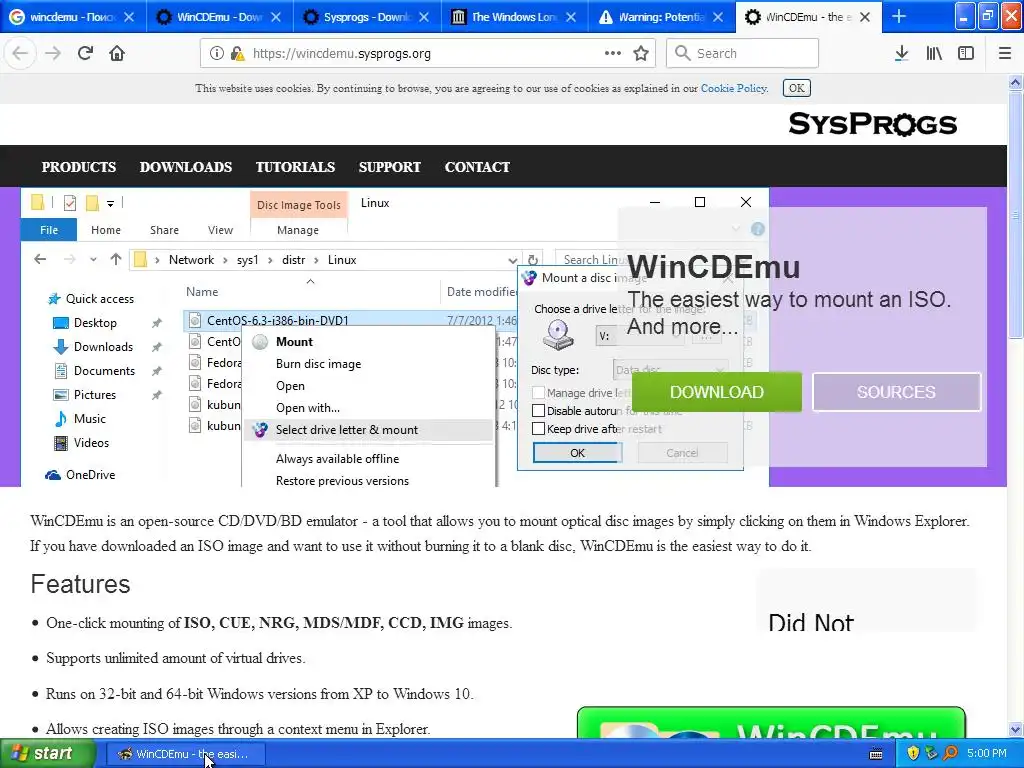Image resolution: width=1024 pixels, height=768 pixels.
Task: Check 'Disable autorun' in the Mount dialog image
Action: (x=538, y=411)
